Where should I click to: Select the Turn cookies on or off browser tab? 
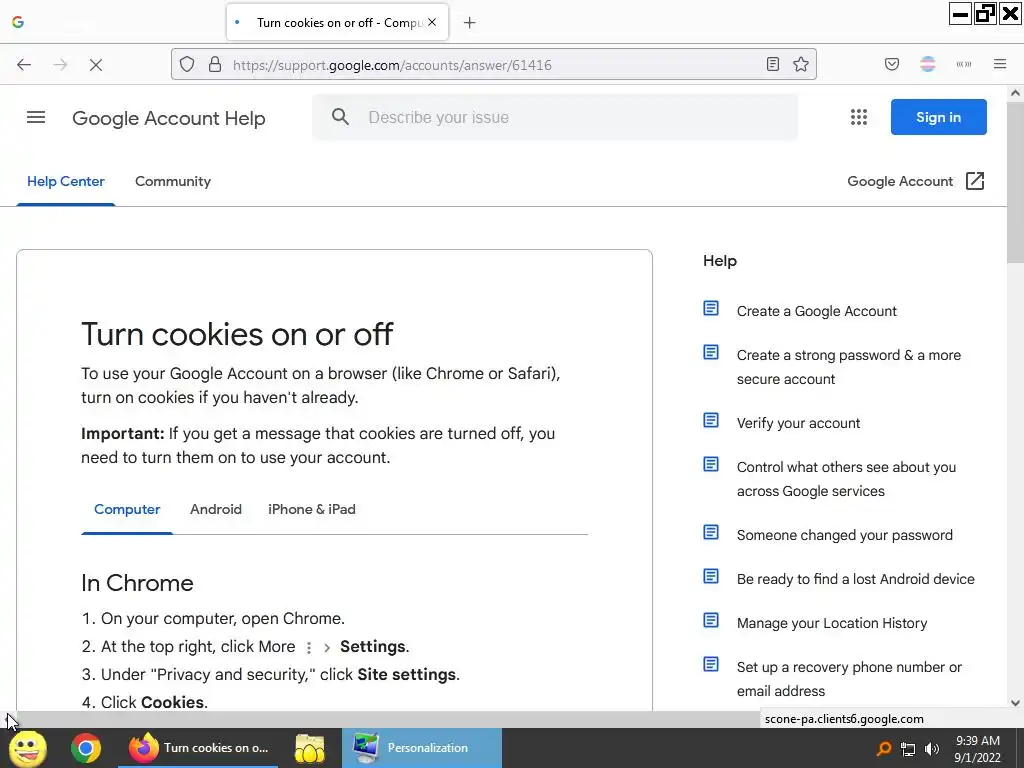click(337, 22)
